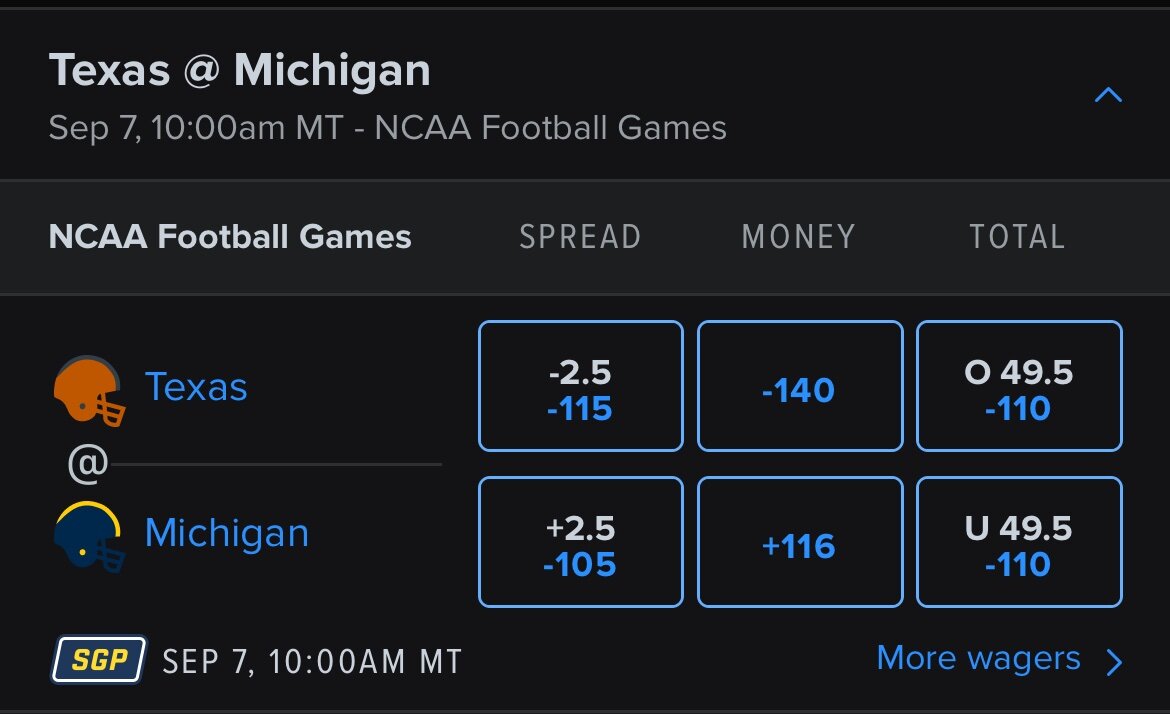Click the @ symbol between teams

pyautogui.click(x=88, y=464)
